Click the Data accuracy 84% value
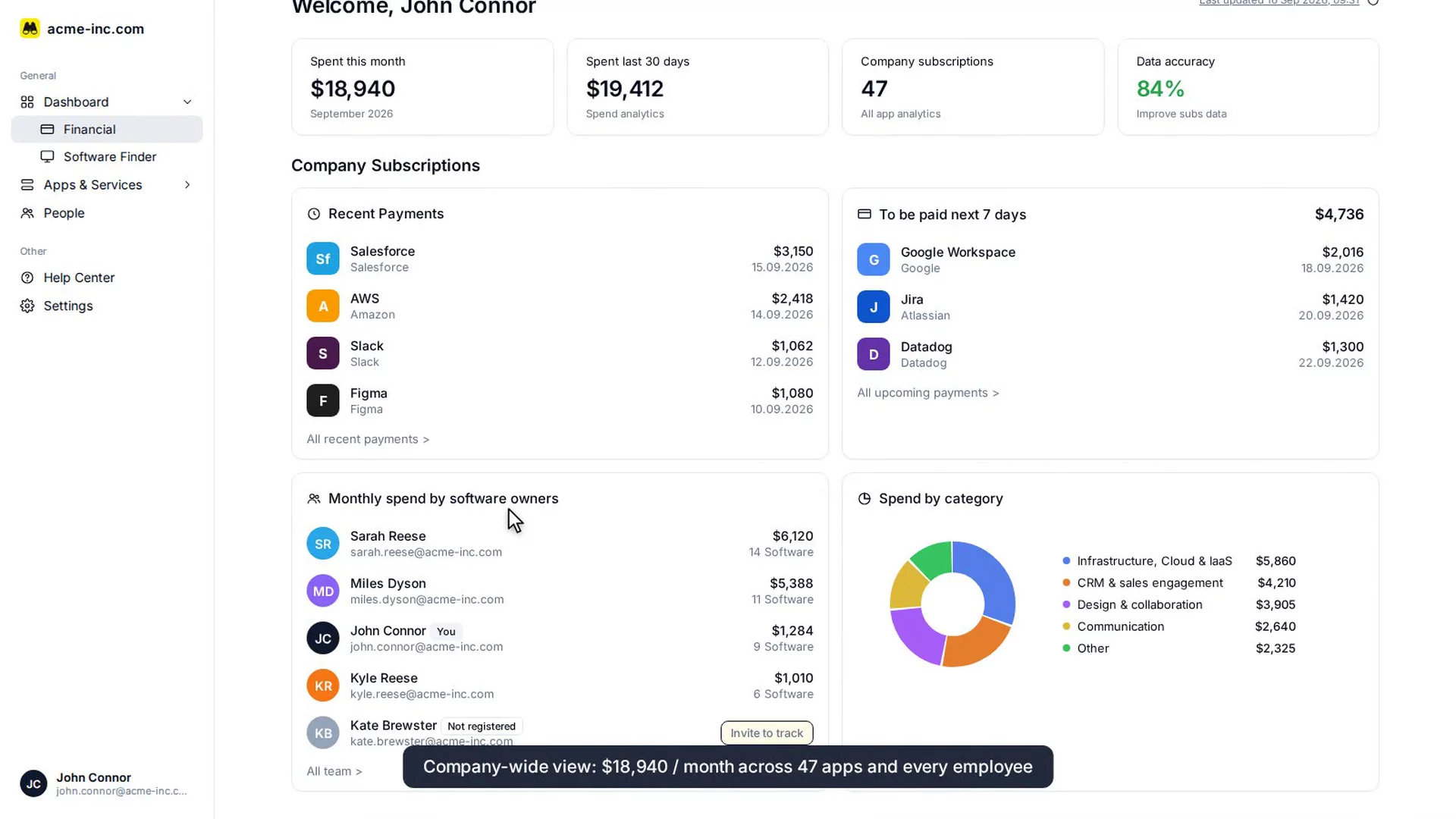Image resolution: width=1456 pixels, height=819 pixels. [1160, 89]
